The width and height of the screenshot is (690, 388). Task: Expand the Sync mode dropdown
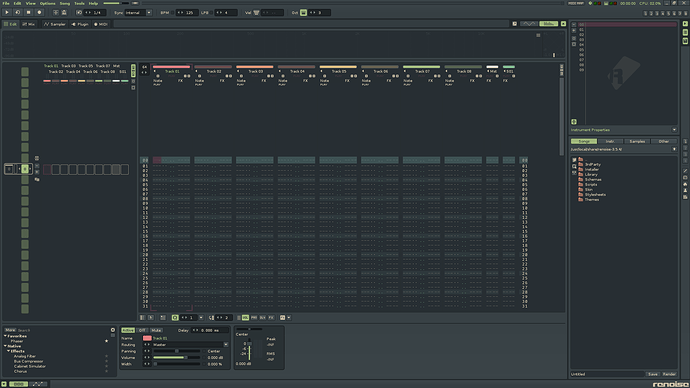coord(149,13)
